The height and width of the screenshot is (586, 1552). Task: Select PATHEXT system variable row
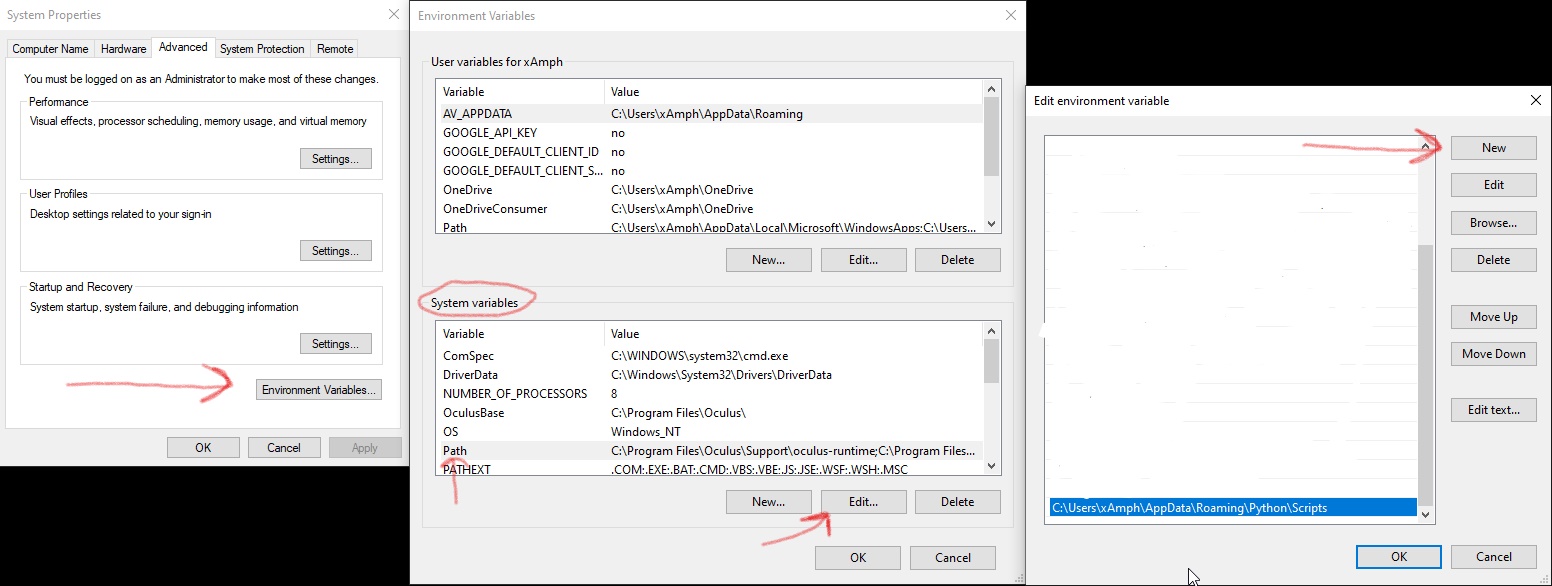tap(711, 468)
